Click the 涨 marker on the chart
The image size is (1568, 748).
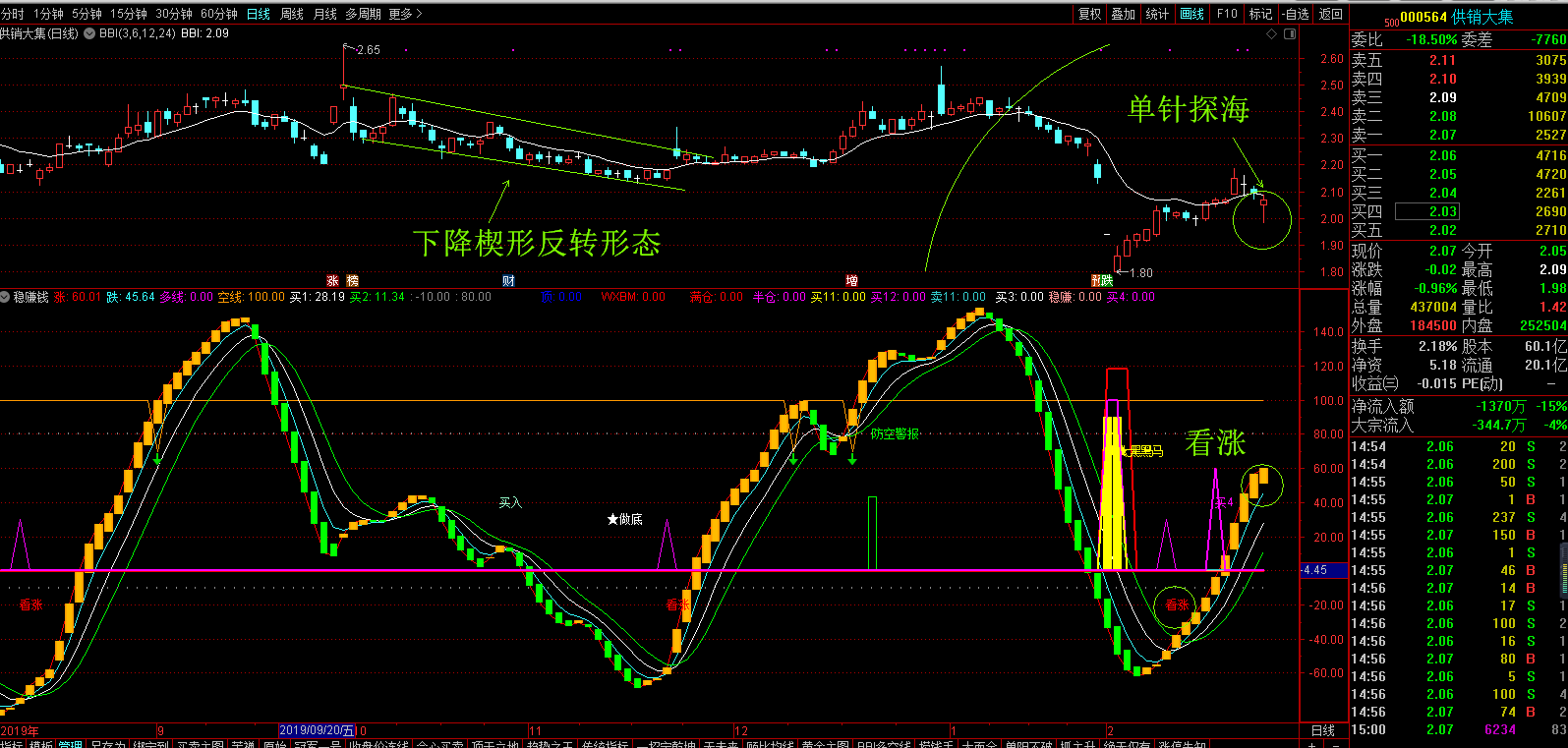(332, 280)
